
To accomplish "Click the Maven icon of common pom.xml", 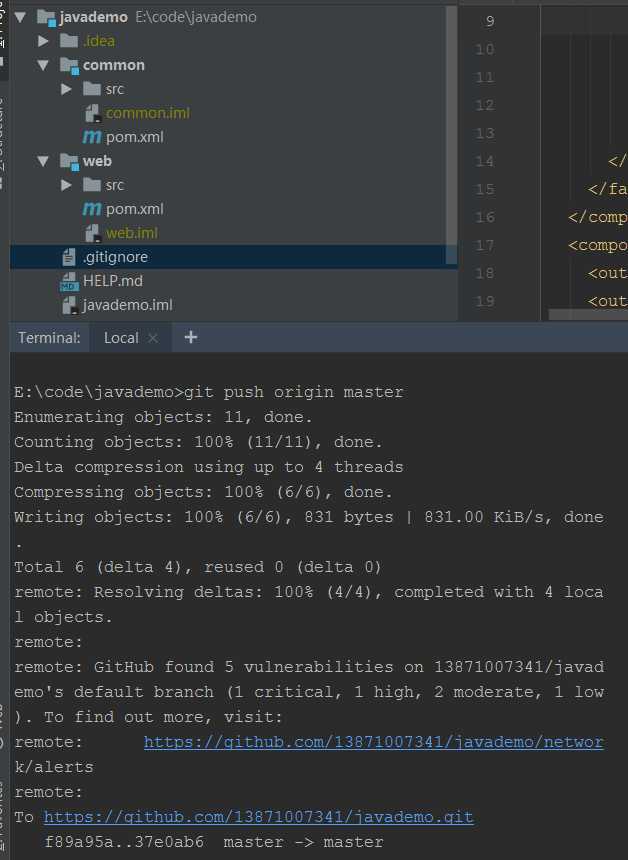I will (x=92, y=137).
